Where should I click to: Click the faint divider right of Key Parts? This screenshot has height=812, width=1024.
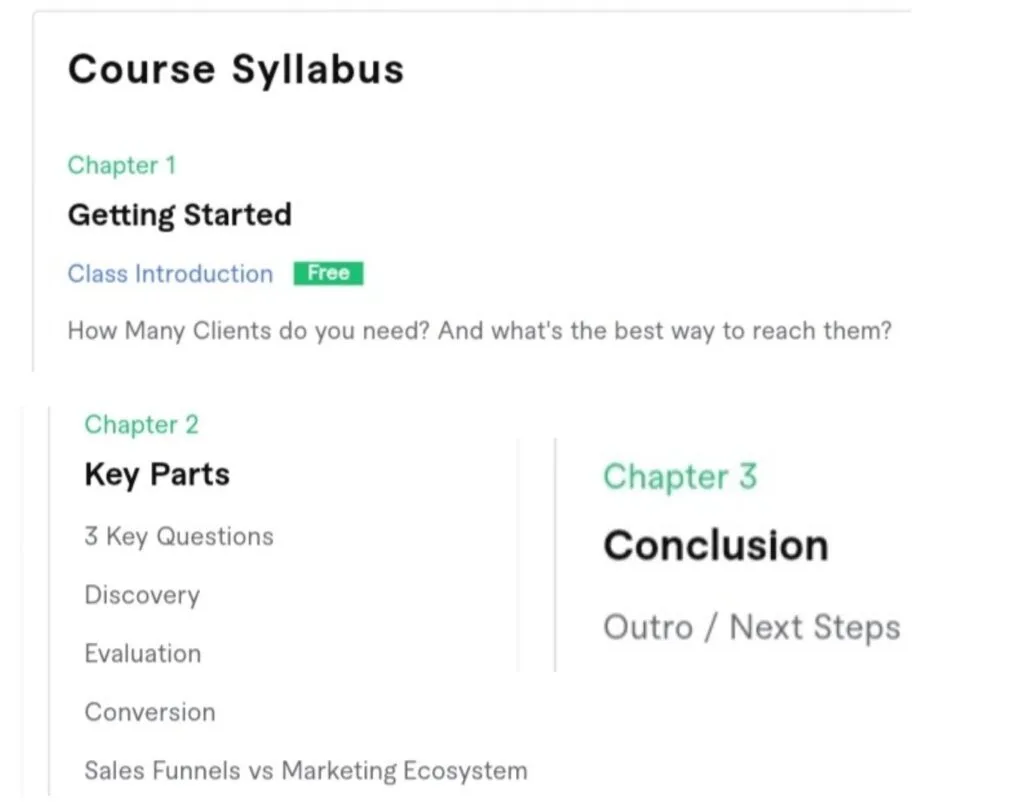(518, 555)
